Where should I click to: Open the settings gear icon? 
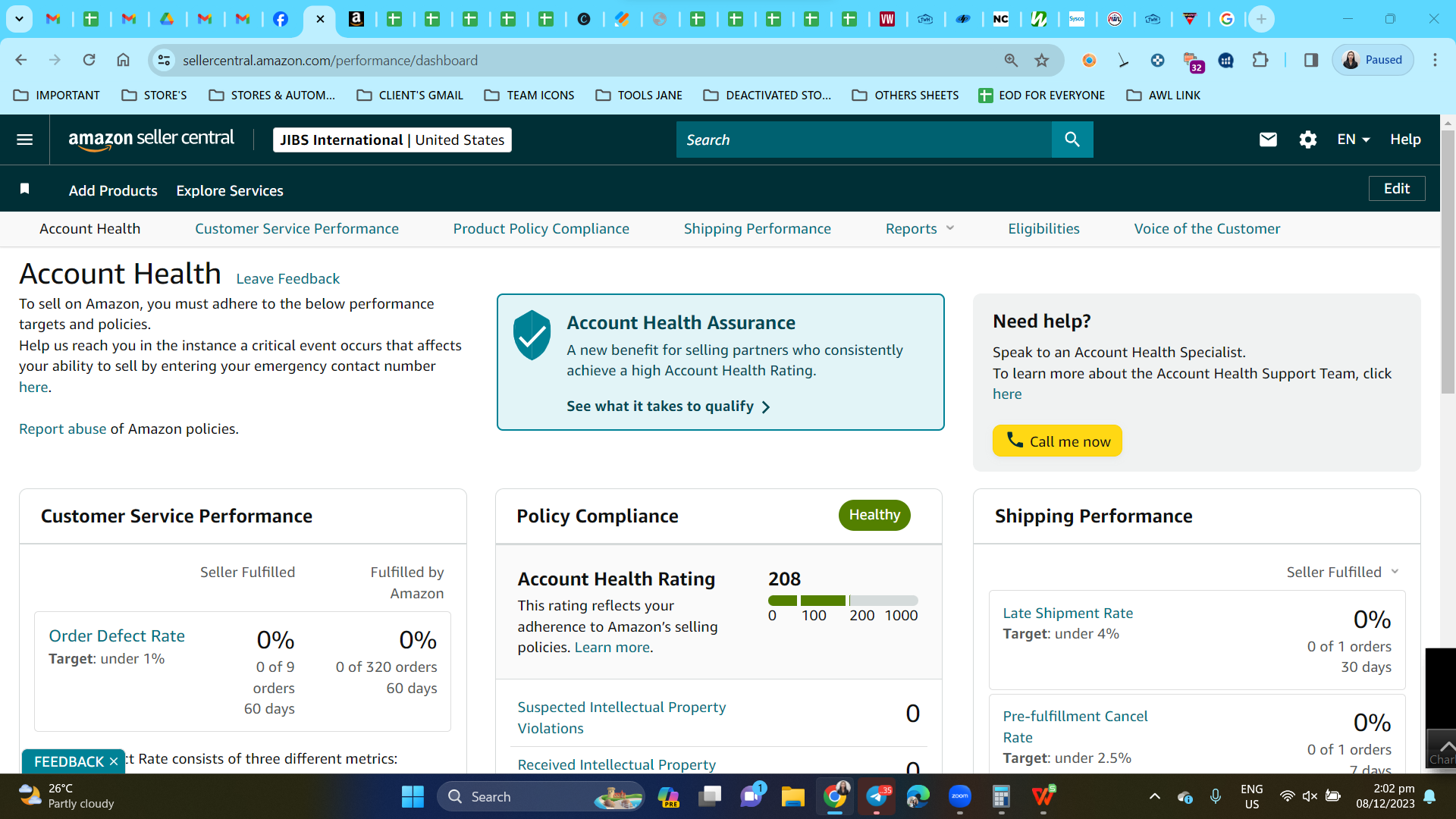pos(1307,140)
